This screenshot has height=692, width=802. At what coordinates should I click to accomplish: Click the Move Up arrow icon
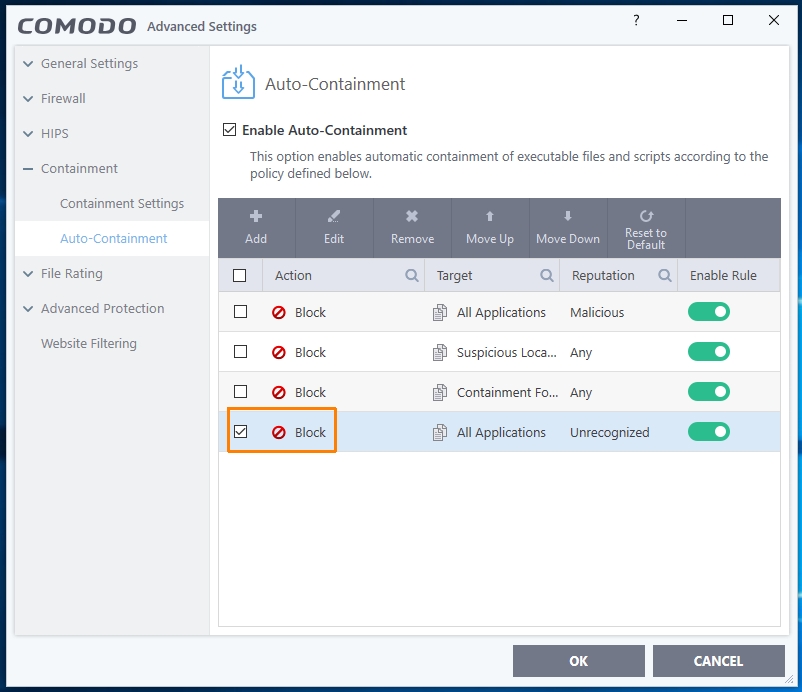tap(490, 216)
